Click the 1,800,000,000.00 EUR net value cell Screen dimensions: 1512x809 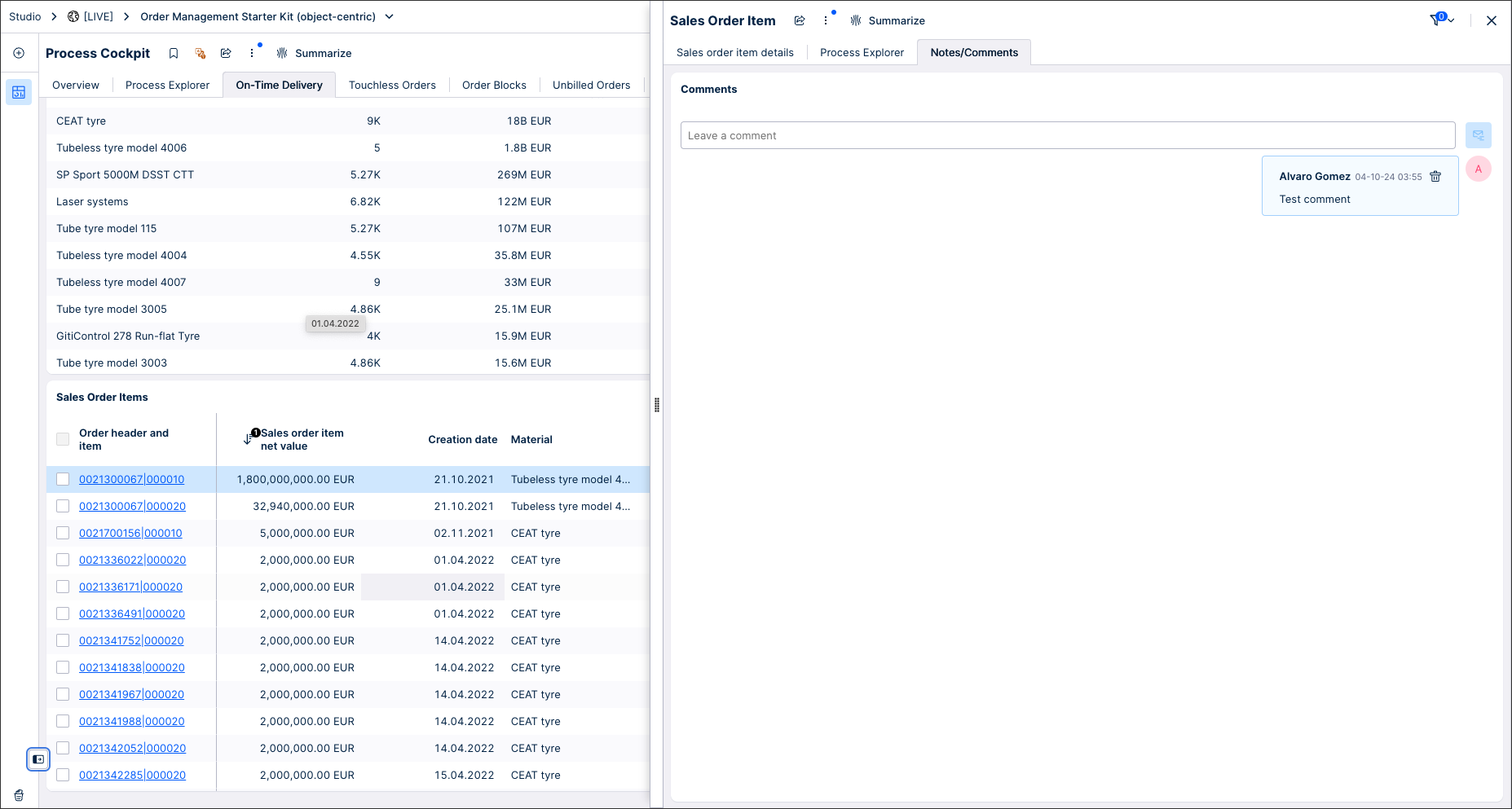295,479
